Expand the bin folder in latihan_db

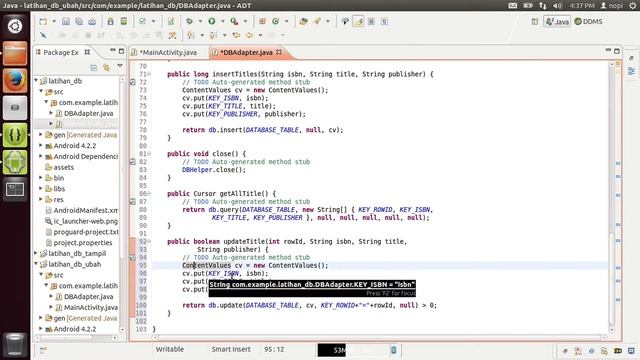41,178
